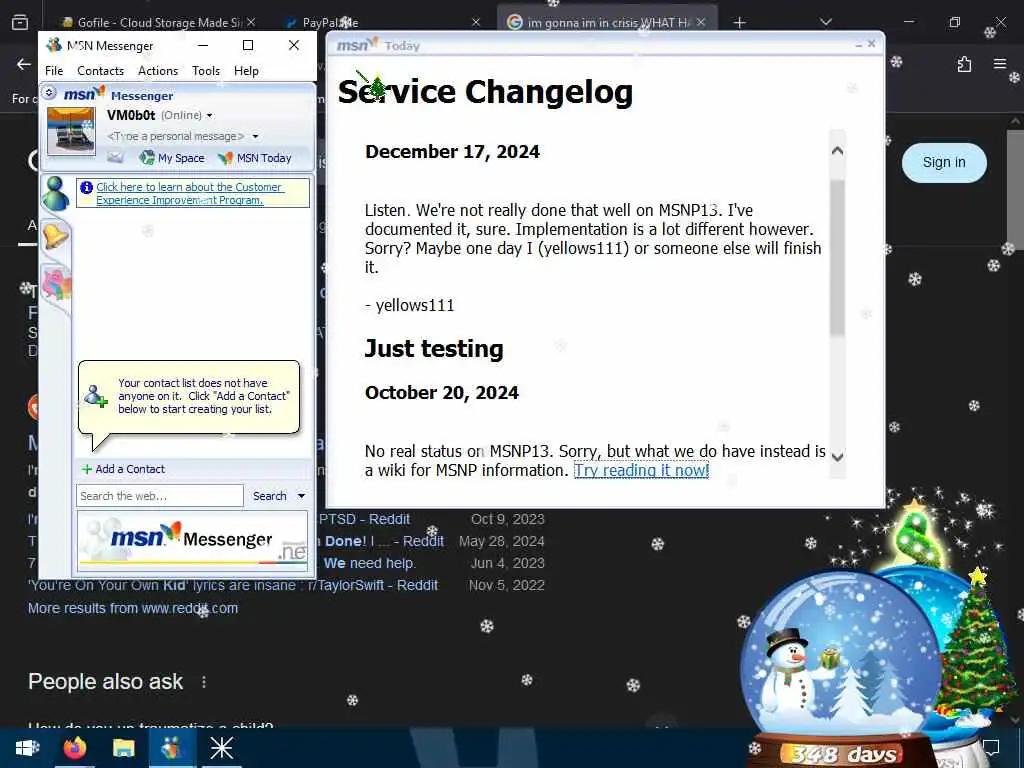Launch Firefox from the taskbar
The width and height of the screenshot is (1024, 768).
pos(75,748)
